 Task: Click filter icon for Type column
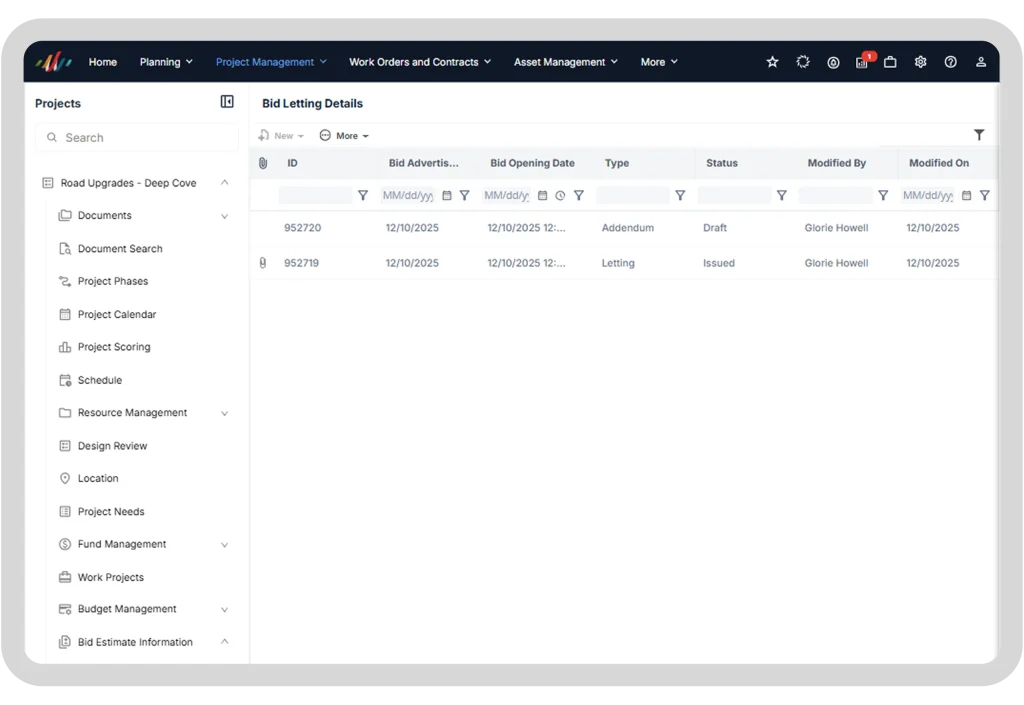[x=680, y=195]
